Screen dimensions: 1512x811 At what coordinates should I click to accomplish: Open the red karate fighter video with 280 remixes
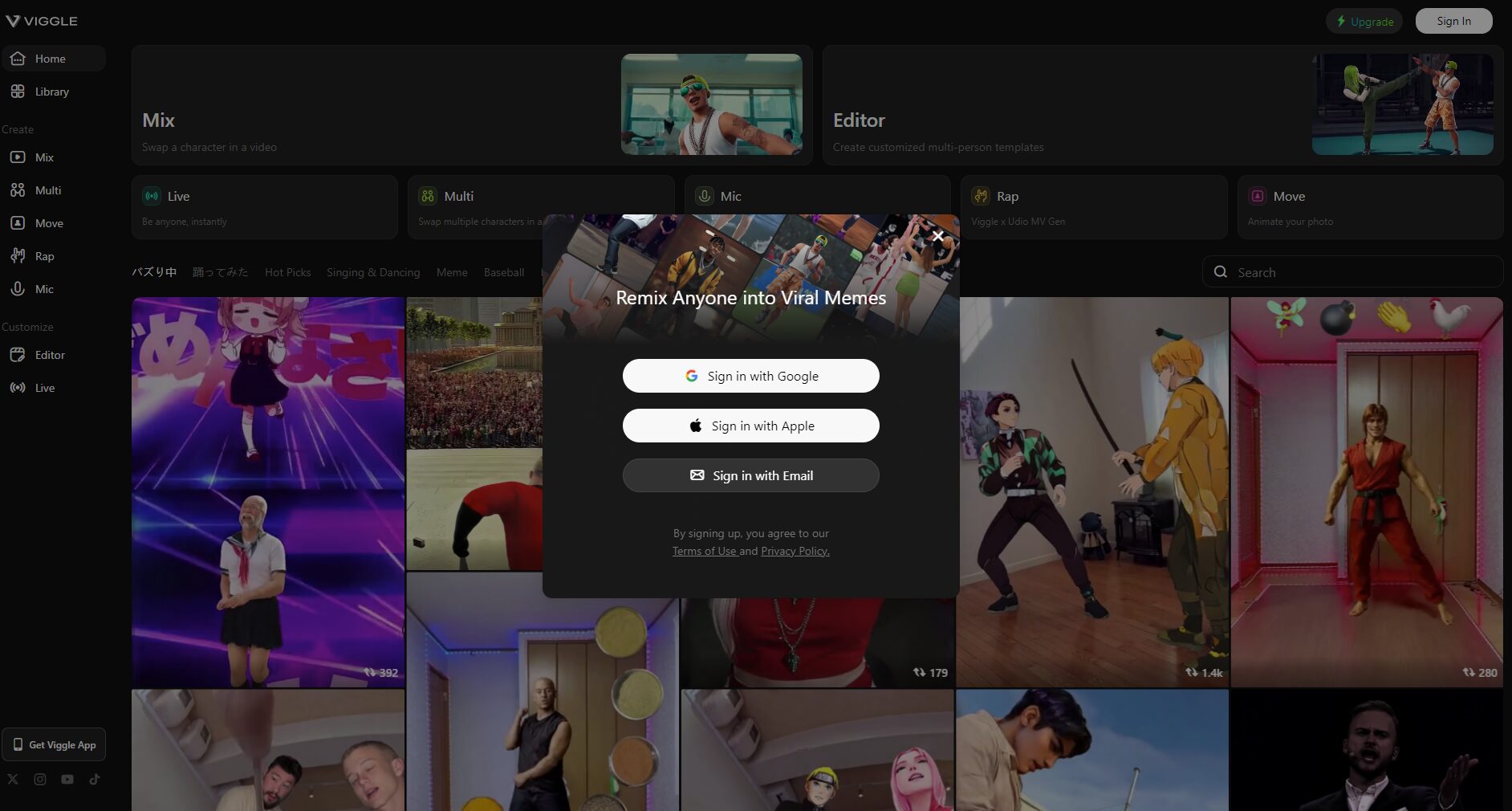tap(1367, 492)
